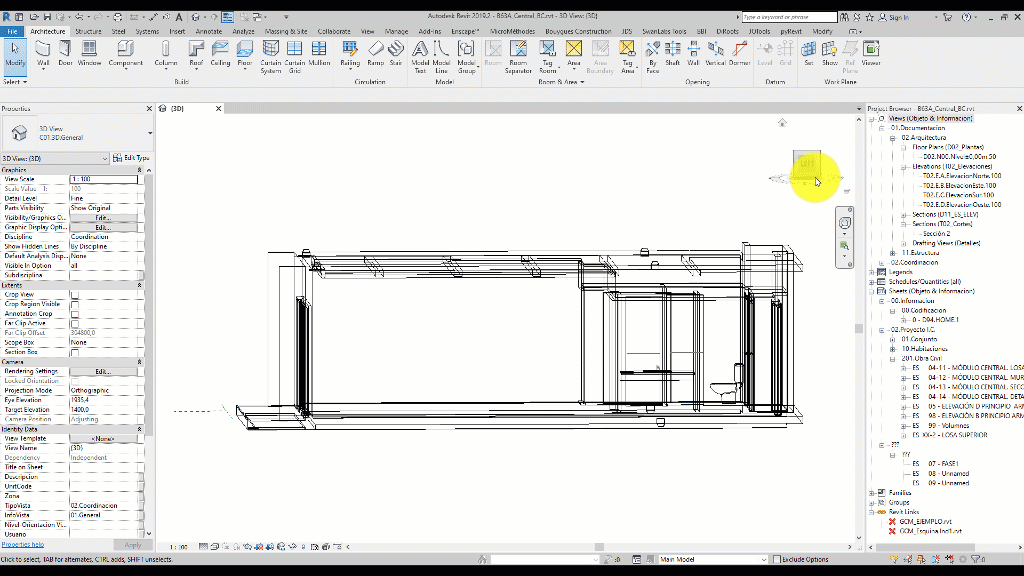
Task: Activate the Floor tool
Action: [x=245, y=54]
